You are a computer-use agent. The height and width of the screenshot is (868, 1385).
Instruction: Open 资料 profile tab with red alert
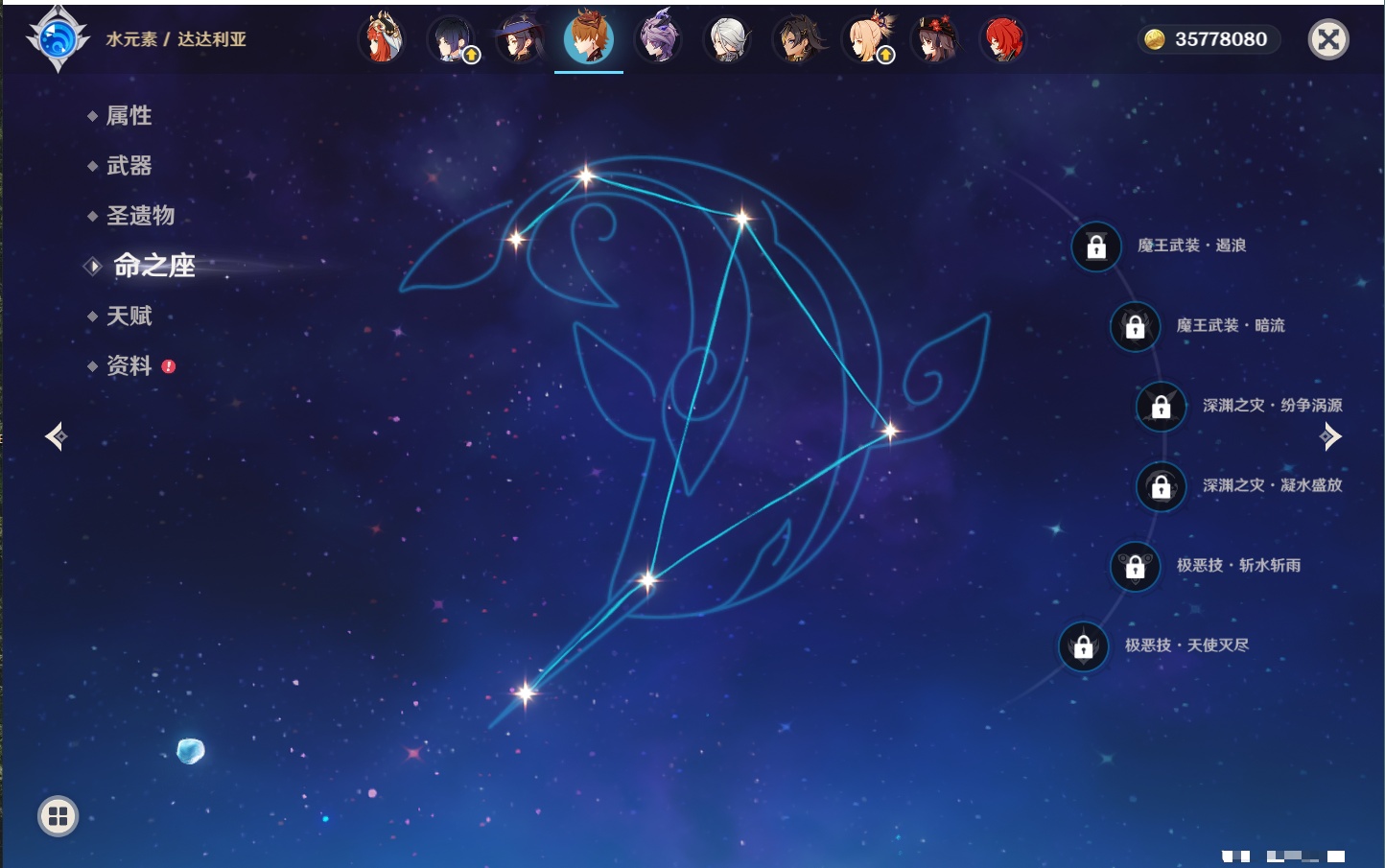[x=129, y=365]
